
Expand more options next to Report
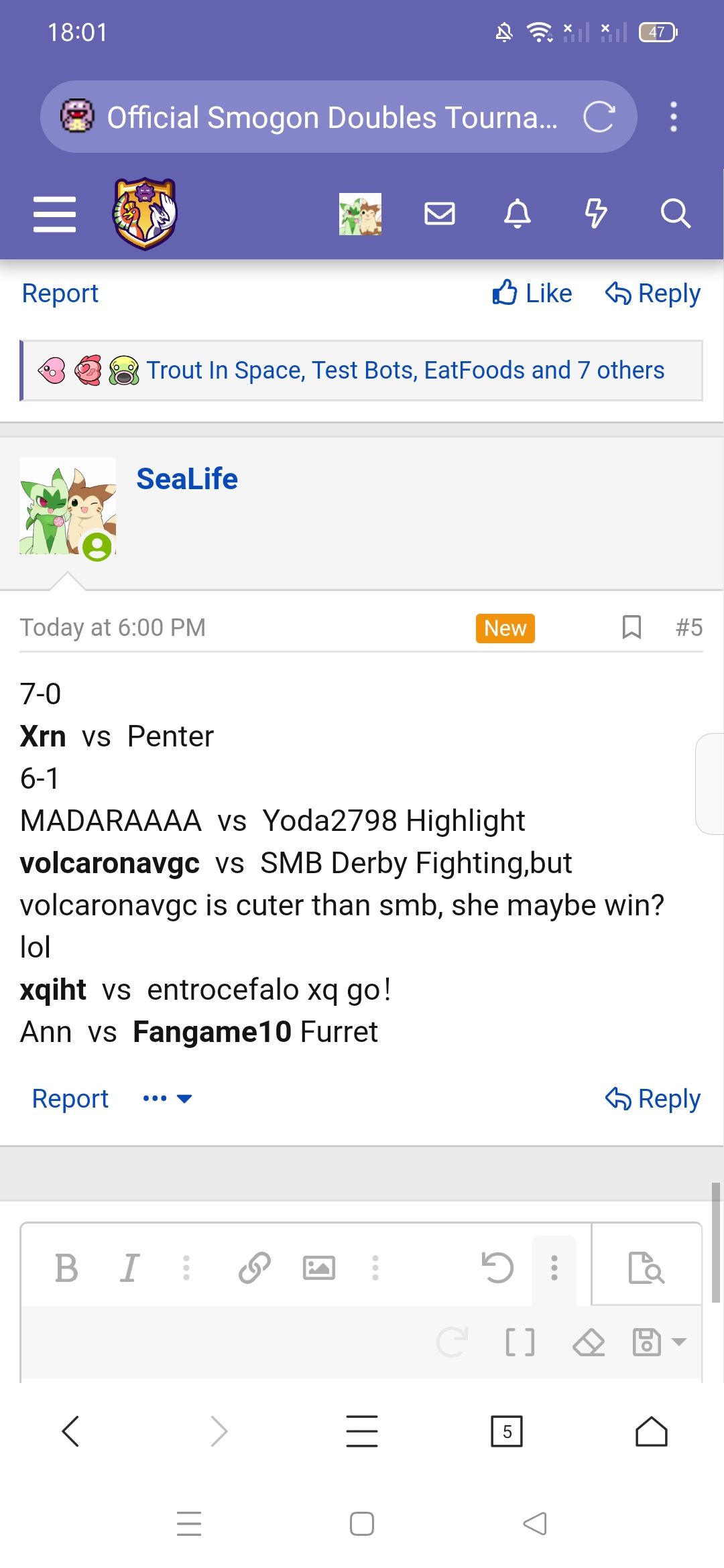coord(167,1098)
